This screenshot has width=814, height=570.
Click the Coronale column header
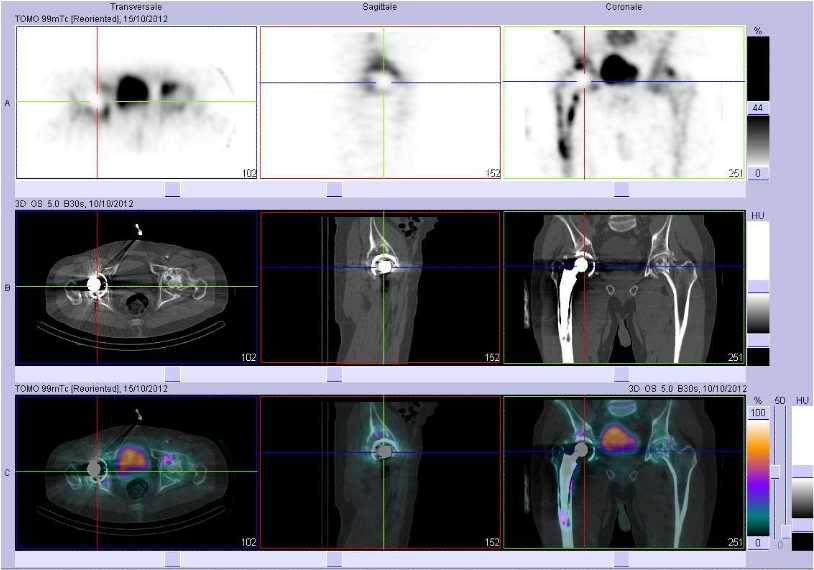(623, 7)
